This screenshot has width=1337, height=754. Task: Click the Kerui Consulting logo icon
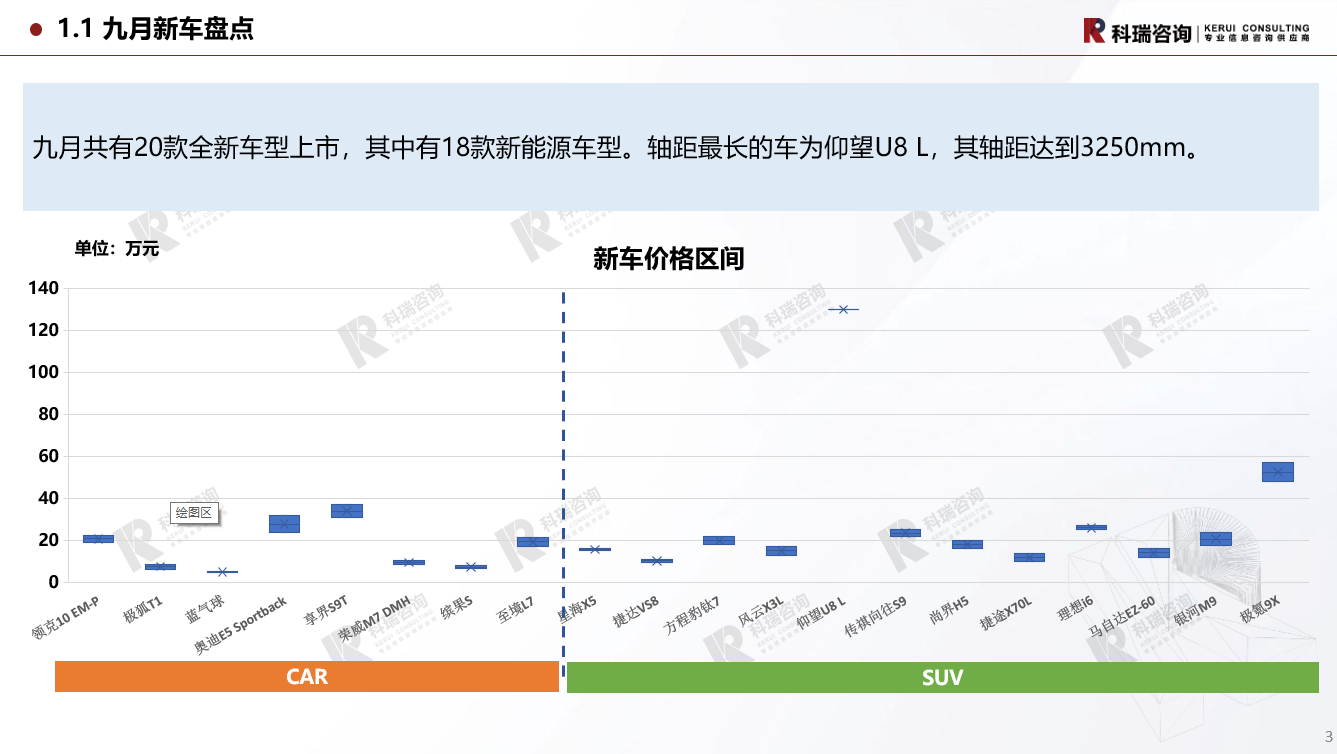[x=1094, y=30]
